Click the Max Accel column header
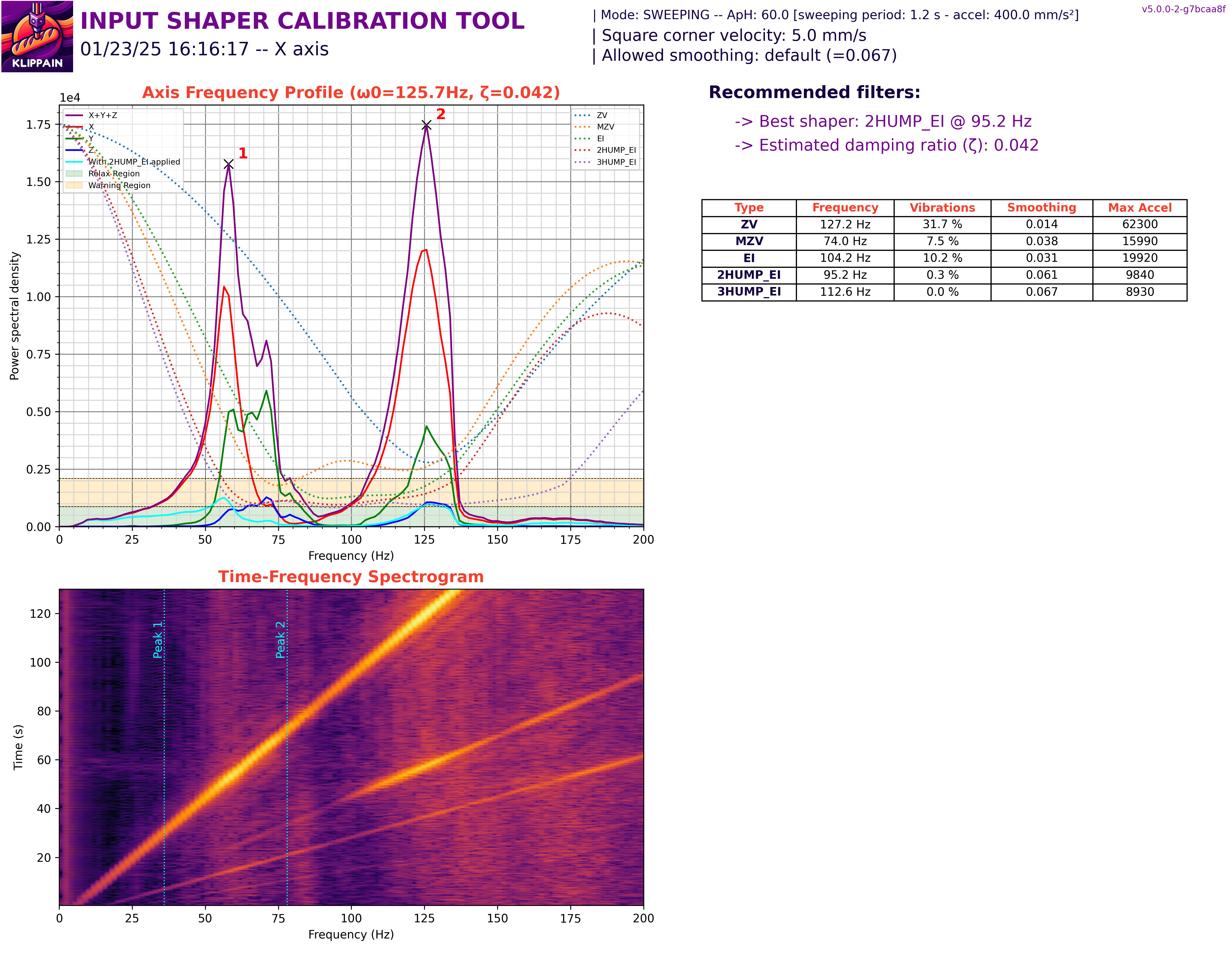Screen dimensions: 1232x953 click(1139, 208)
